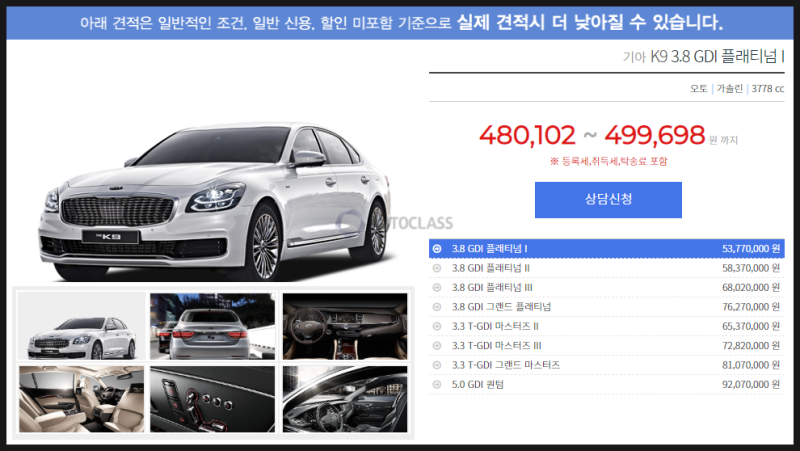
Task: Click the 3778 cc displacement text
Action: 768,89
